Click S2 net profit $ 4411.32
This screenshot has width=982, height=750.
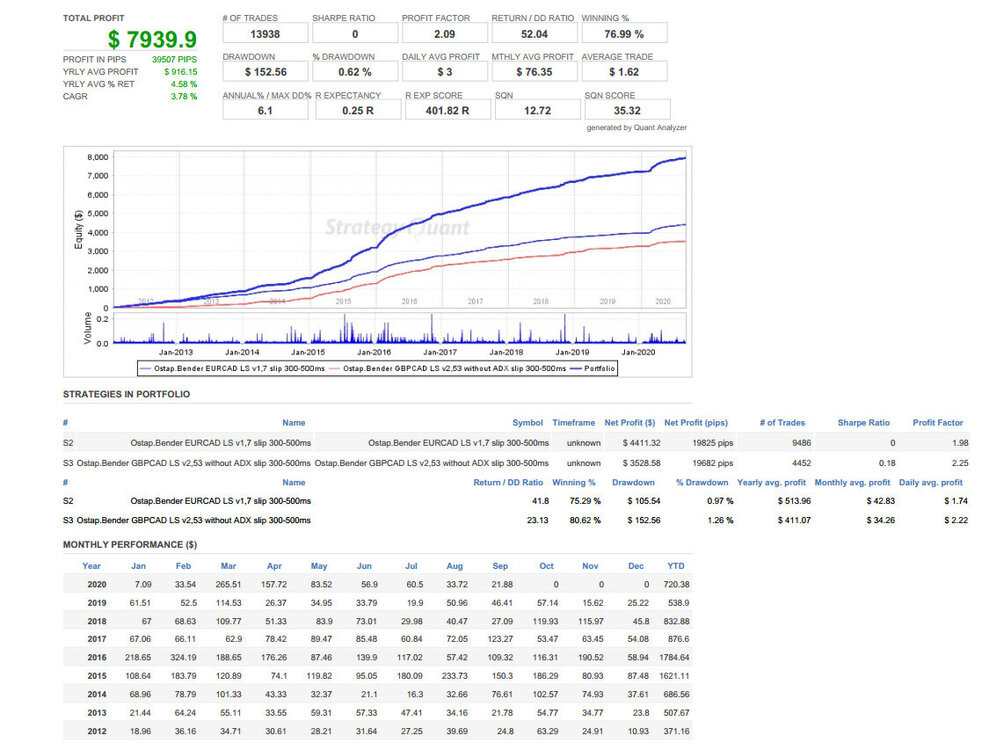click(641, 443)
